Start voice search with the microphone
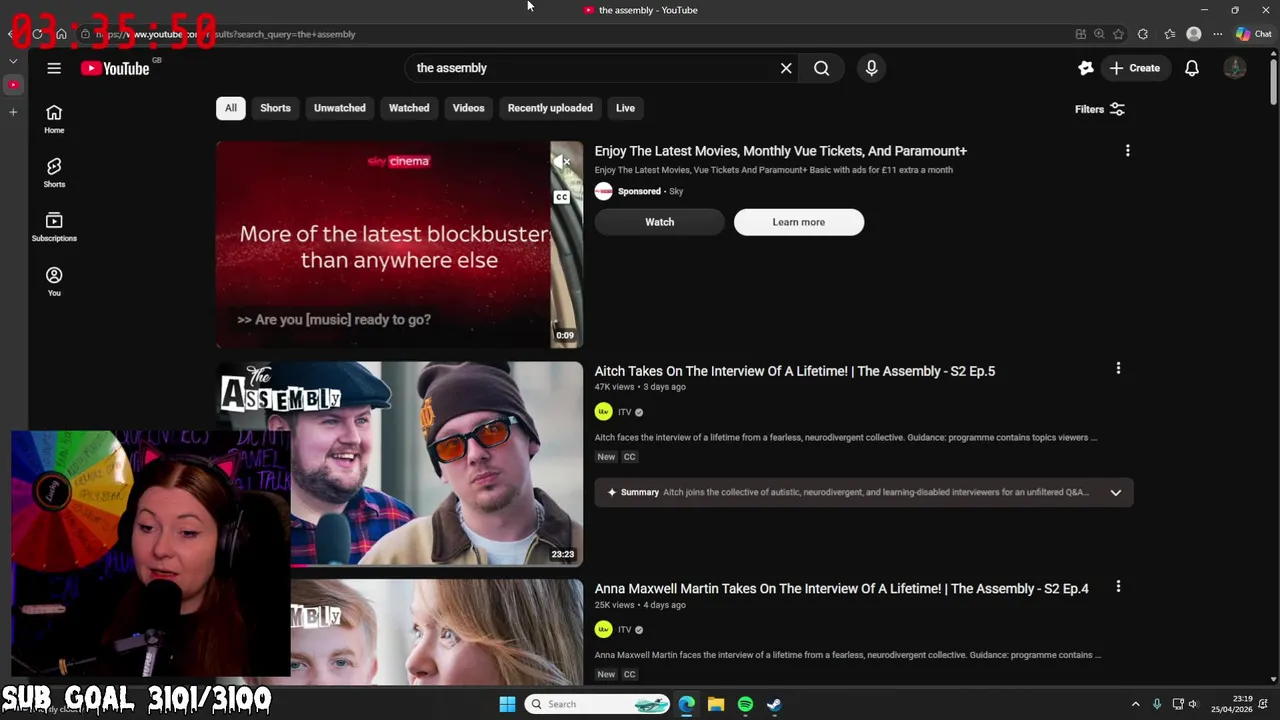The height and width of the screenshot is (720, 1280). click(x=871, y=68)
